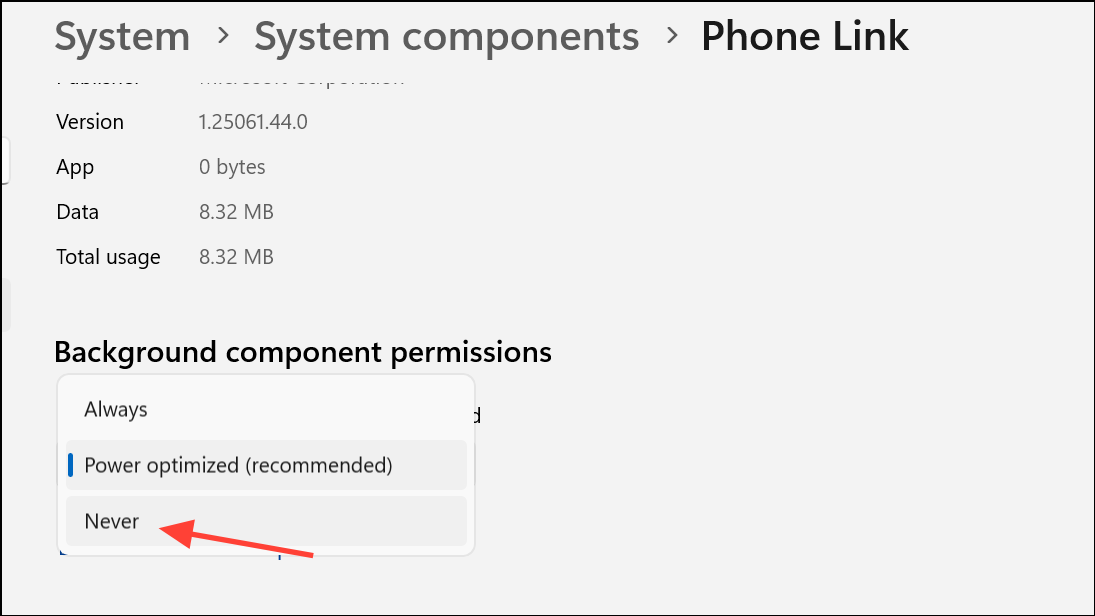Screen dimensions: 1095x616
Task: Click the 8.32 MB Total usage value
Action: coord(236,257)
